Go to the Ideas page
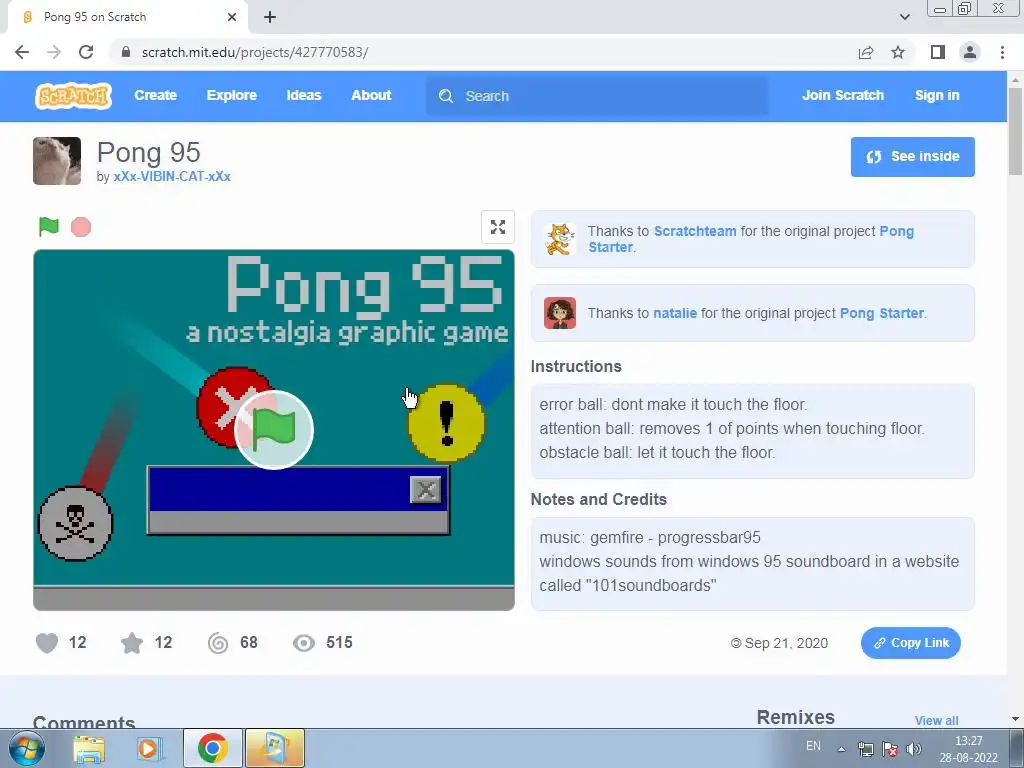This screenshot has height=768, width=1024. pos(304,95)
